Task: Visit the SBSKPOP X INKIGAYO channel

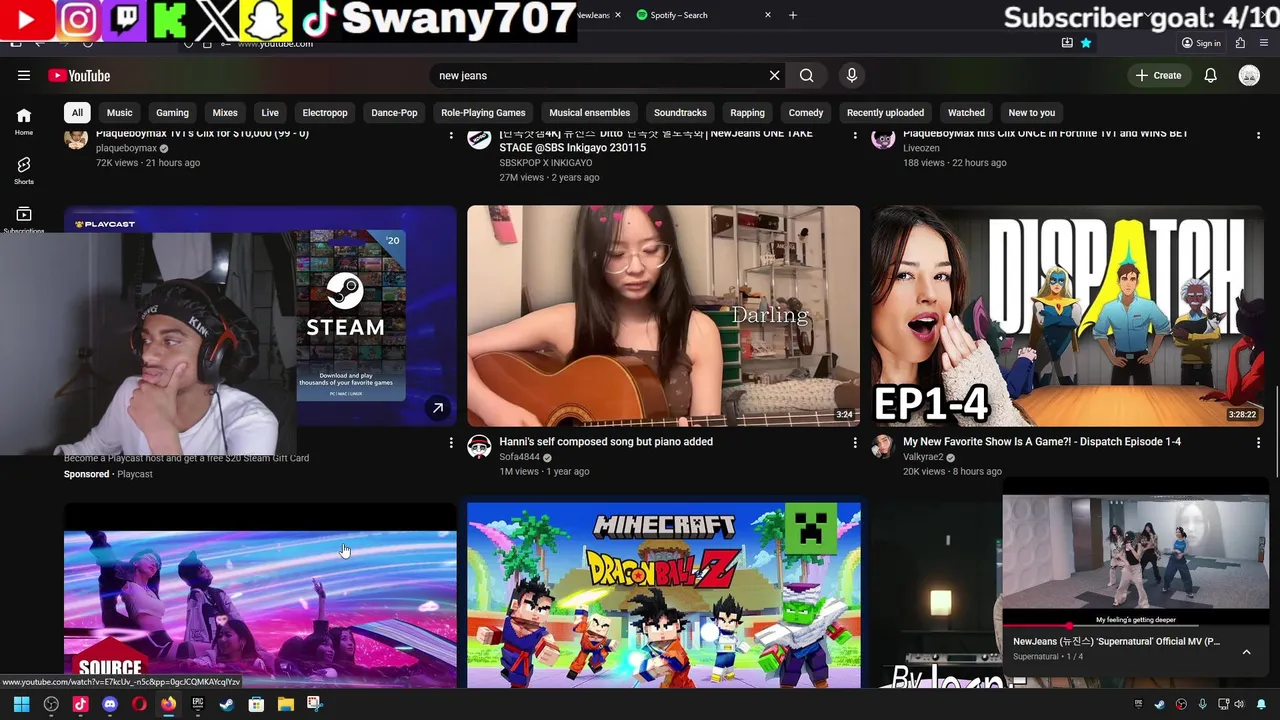Action: click(546, 162)
